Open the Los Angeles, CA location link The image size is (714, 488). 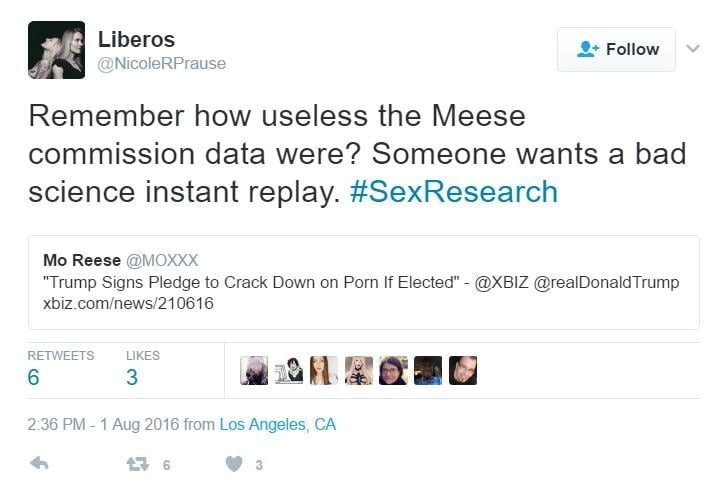click(278, 424)
